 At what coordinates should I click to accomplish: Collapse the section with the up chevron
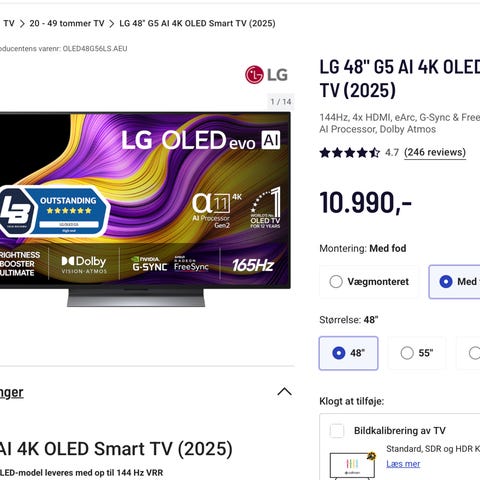click(284, 392)
